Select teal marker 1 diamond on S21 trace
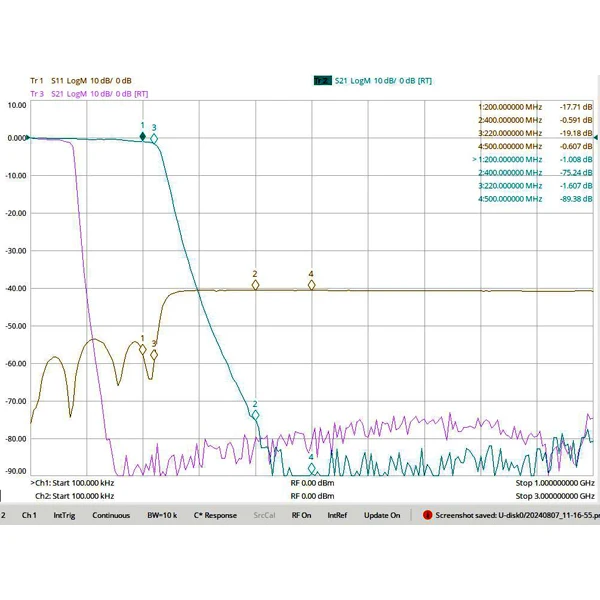600x600 pixels. tap(143, 137)
